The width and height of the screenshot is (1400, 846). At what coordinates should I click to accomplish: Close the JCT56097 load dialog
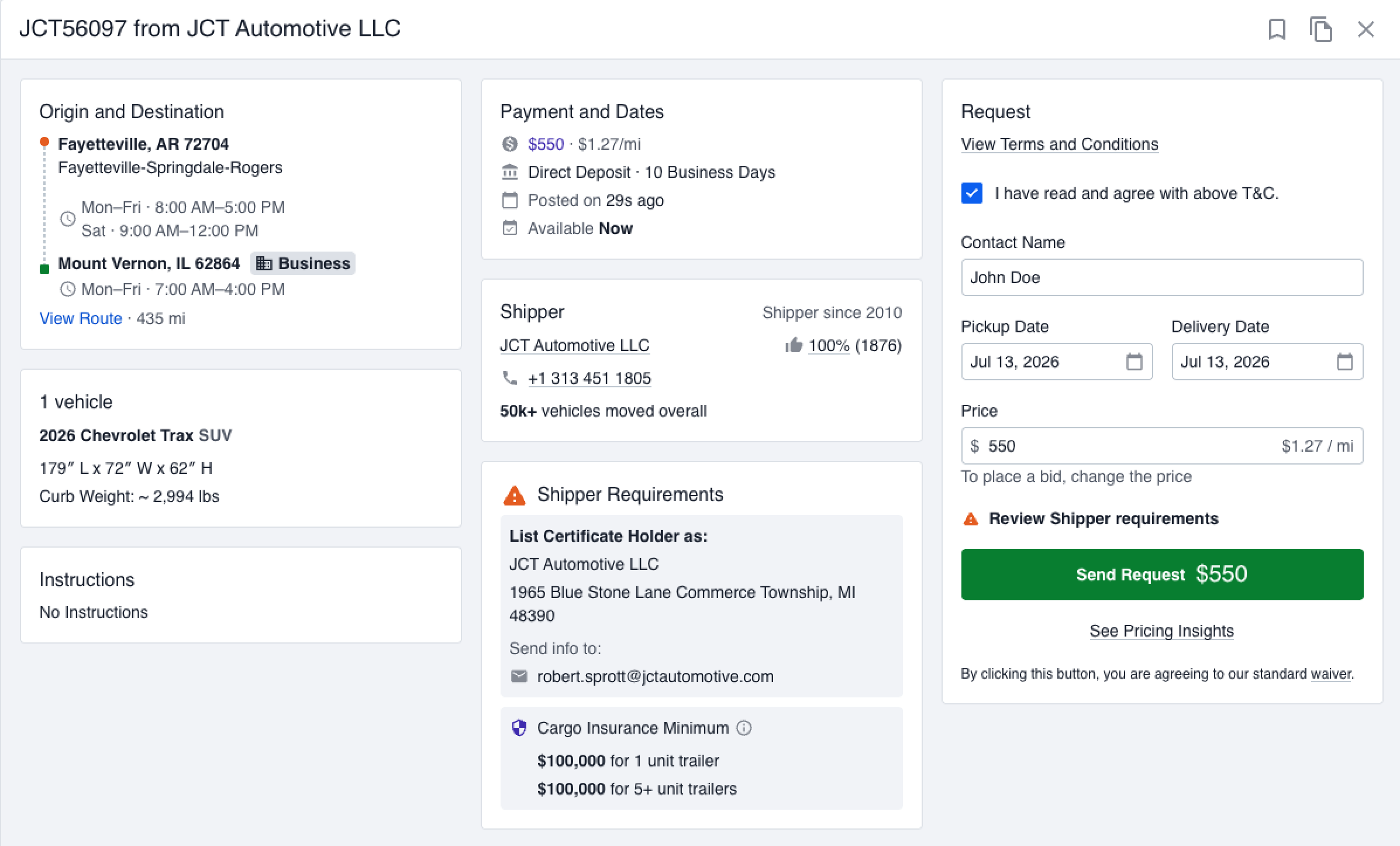[1365, 29]
